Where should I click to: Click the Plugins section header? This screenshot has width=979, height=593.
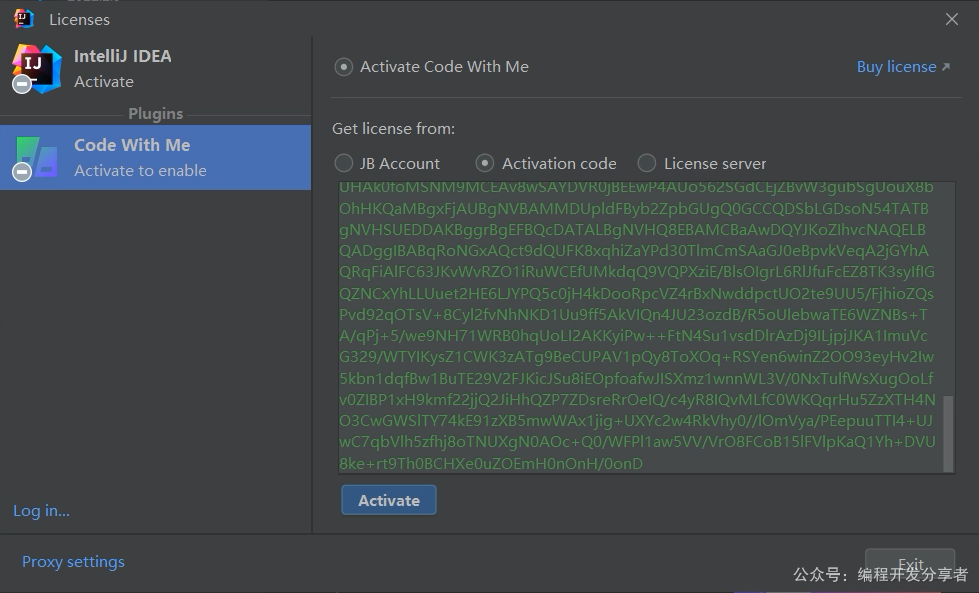click(x=155, y=114)
